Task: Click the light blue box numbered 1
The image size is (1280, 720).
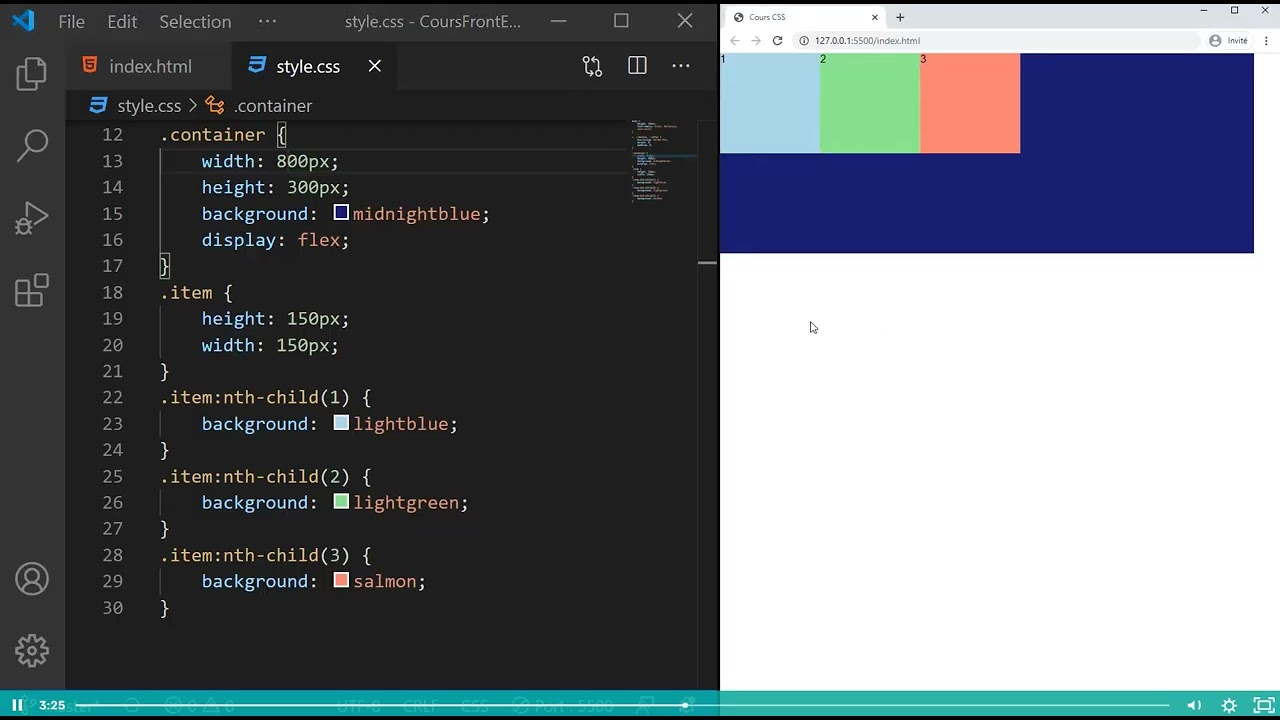Action: [x=770, y=103]
